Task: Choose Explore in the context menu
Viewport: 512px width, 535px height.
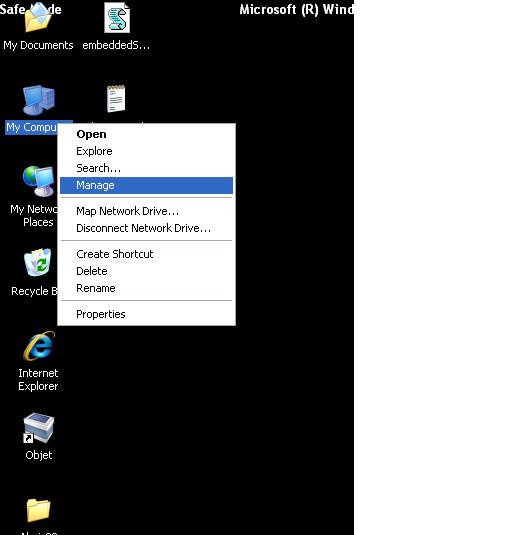Action: pyautogui.click(x=146, y=151)
